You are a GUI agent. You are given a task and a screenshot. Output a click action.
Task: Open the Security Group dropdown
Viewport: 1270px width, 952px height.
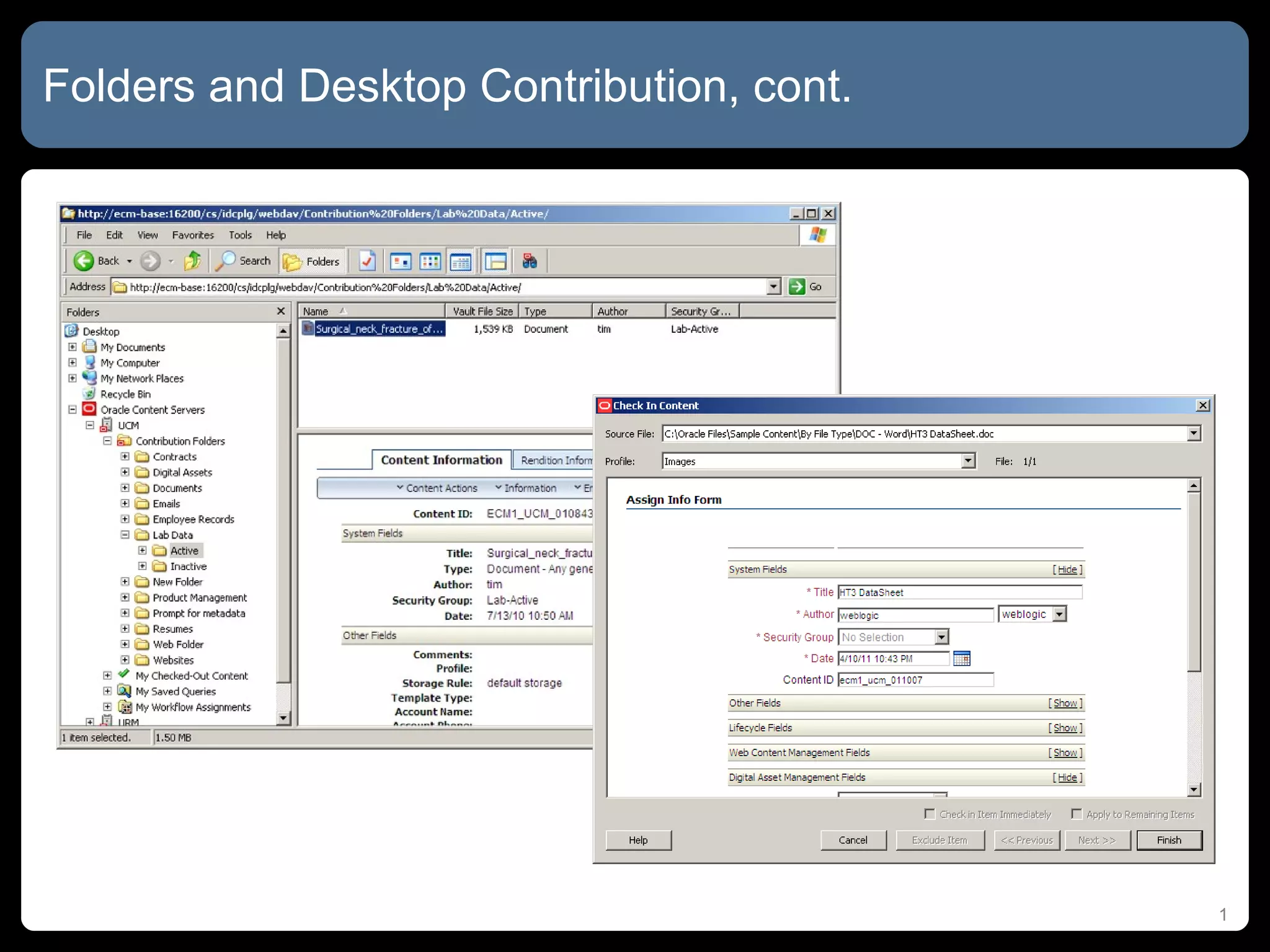point(941,637)
